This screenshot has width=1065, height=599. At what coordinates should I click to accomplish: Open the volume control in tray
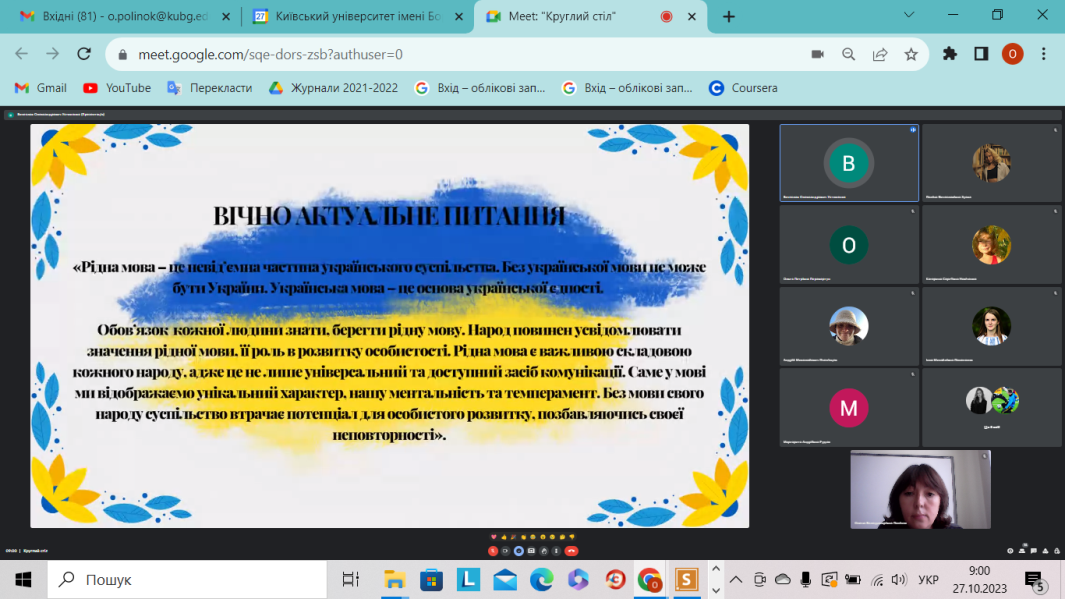pyautogui.click(x=899, y=579)
